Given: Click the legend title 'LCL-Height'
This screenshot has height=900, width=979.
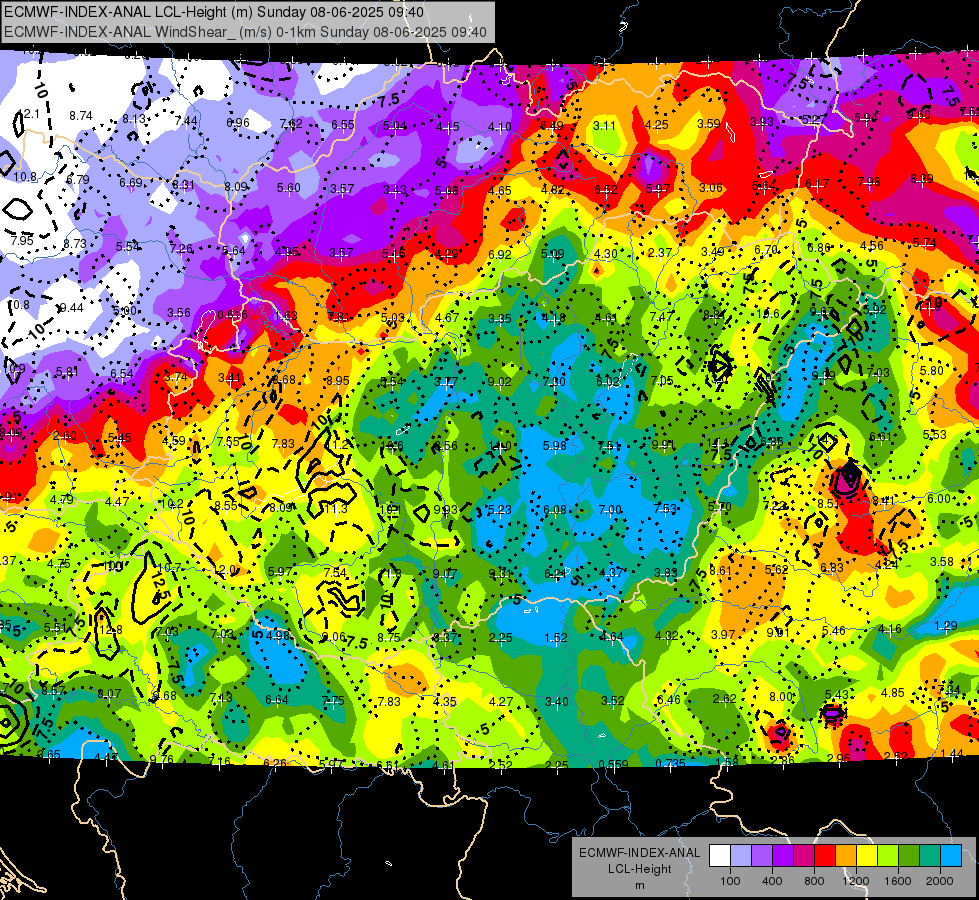Looking at the screenshot, I should click(639, 869).
